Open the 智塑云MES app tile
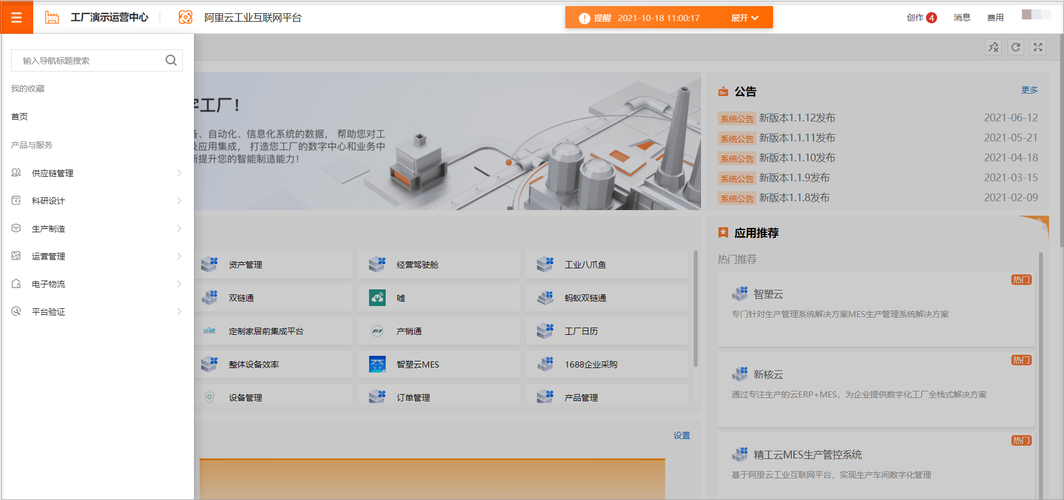 (x=439, y=364)
